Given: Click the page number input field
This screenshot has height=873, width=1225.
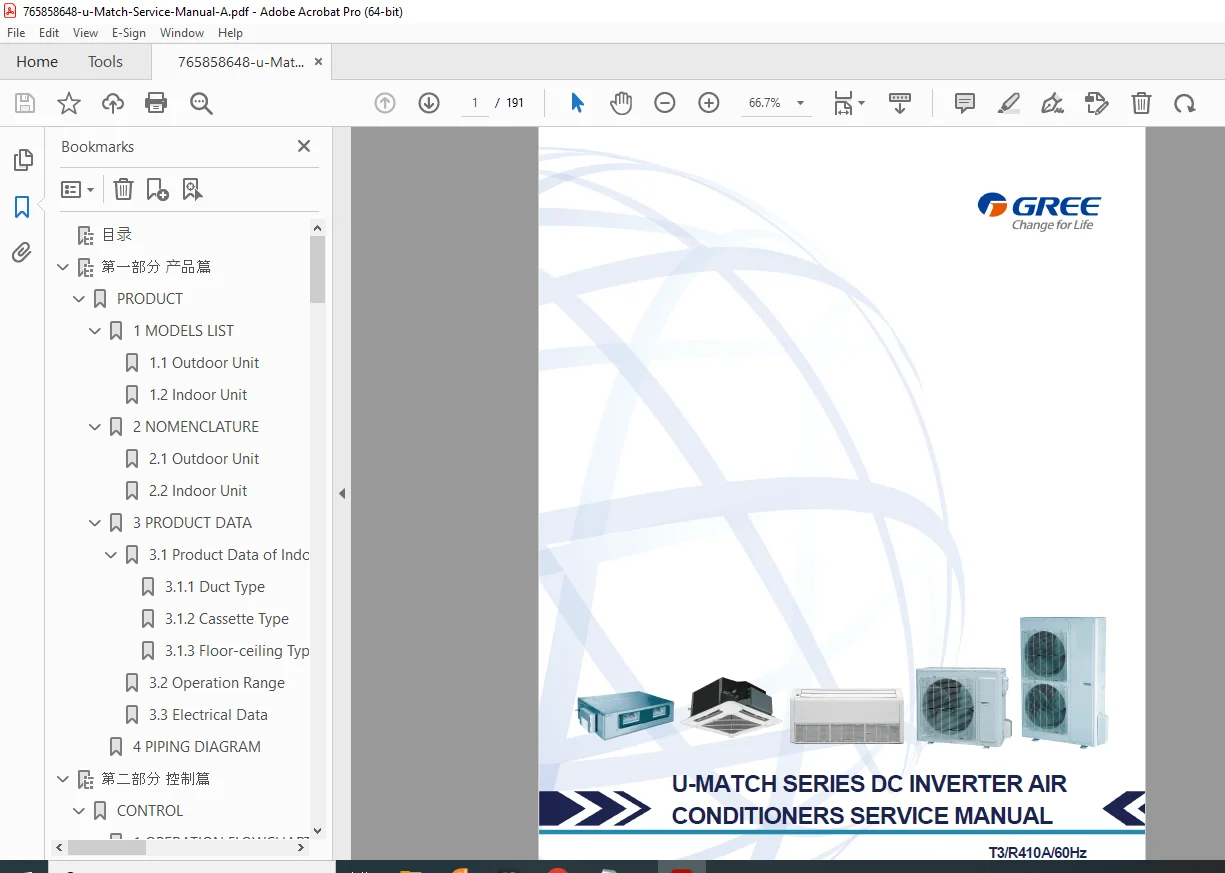Looking at the screenshot, I should pyautogui.click(x=474, y=103).
